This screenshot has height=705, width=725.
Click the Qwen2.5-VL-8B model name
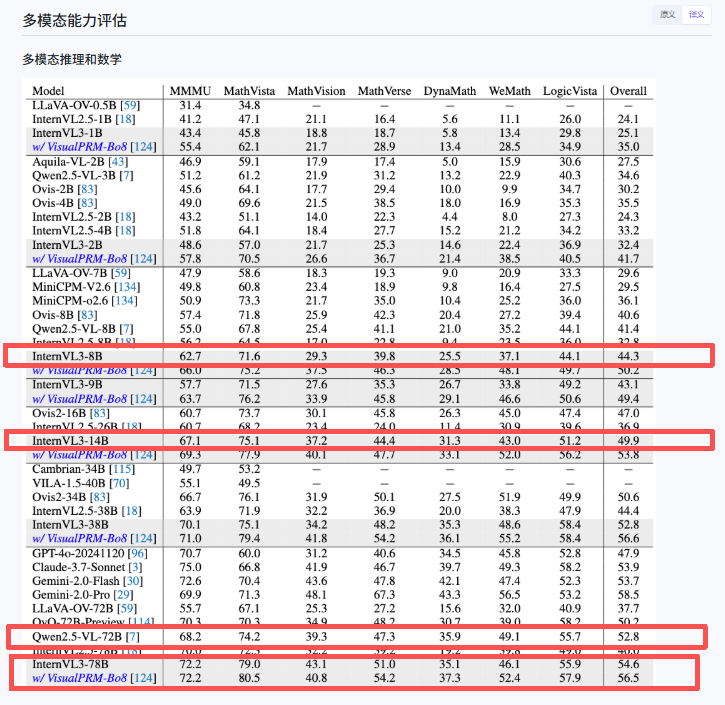tap(74, 329)
